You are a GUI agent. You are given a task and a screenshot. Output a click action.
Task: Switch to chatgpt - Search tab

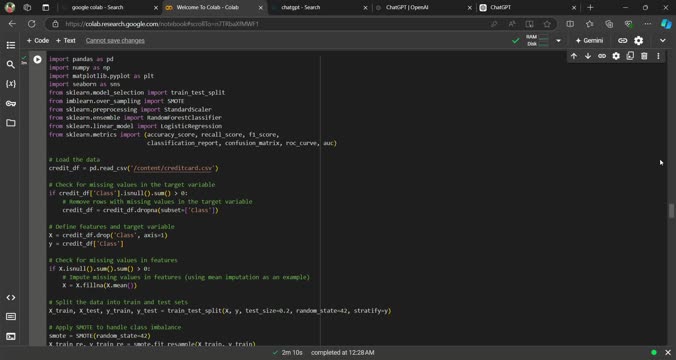point(320,7)
